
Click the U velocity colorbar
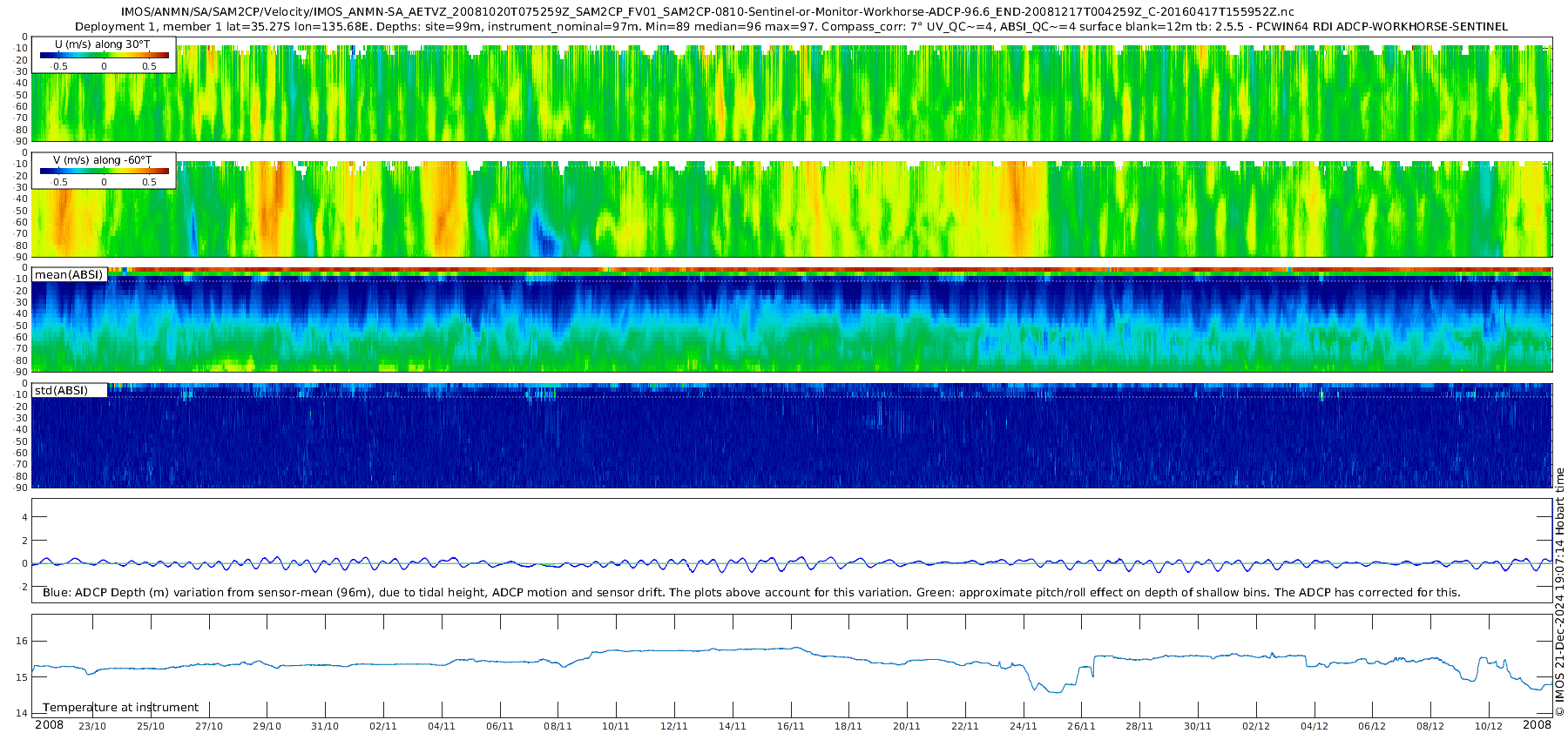[104, 55]
